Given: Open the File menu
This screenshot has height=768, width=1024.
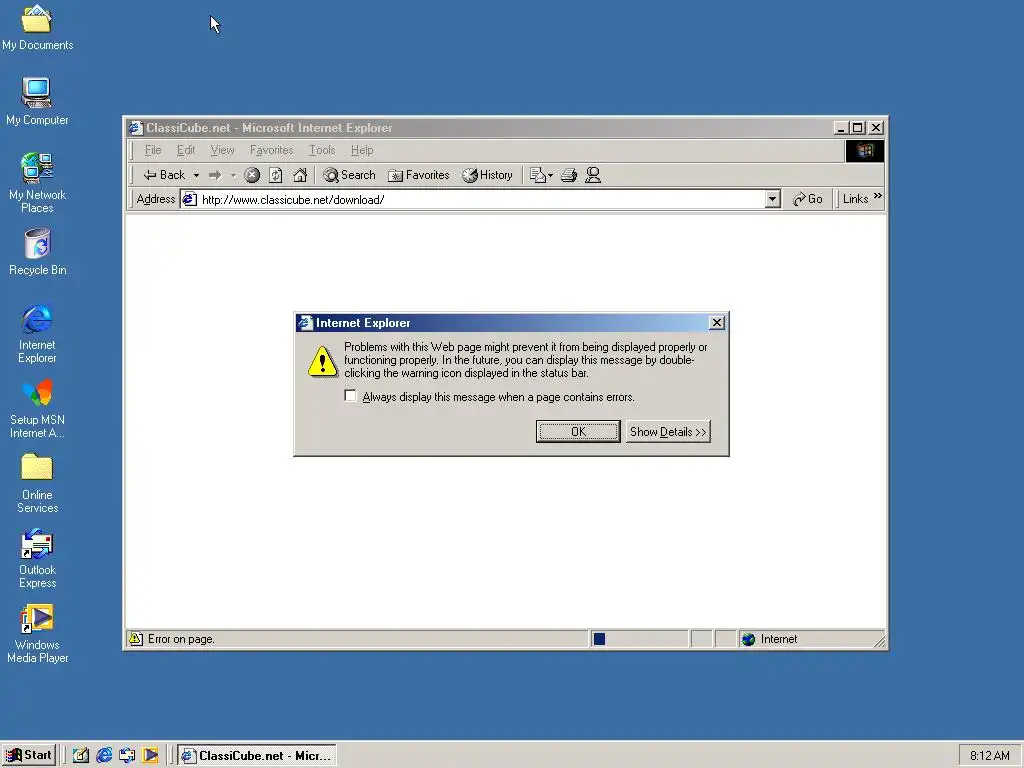Looking at the screenshot, I should tap(153, 150).
